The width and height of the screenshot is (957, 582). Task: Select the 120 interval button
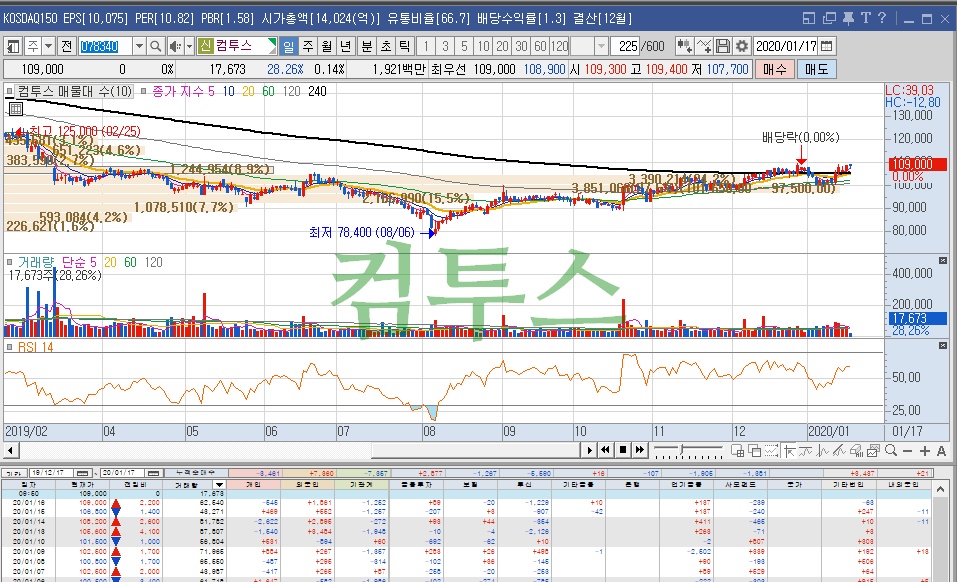point(559,46)
